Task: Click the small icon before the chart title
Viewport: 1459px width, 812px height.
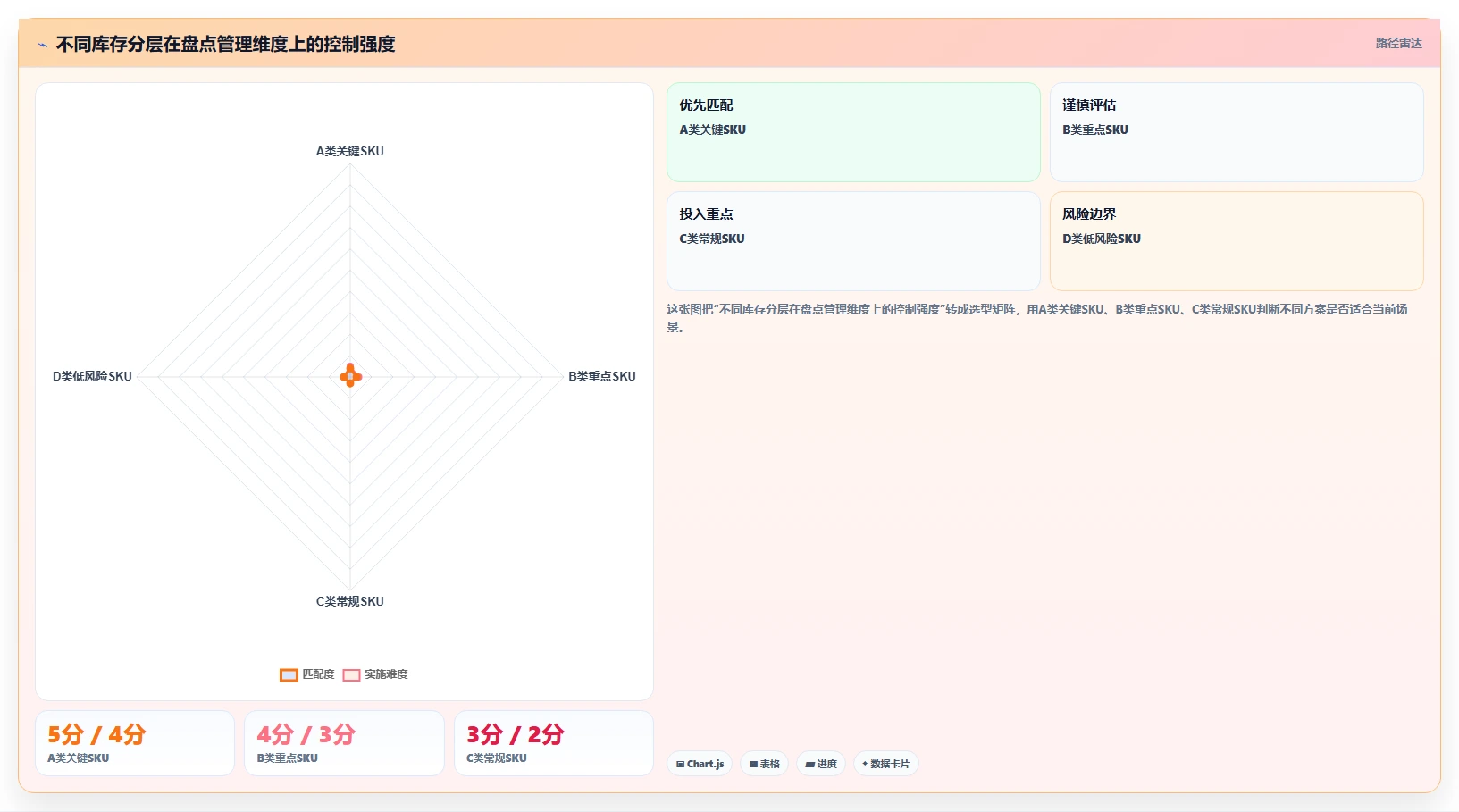Action: click(42, 45)
